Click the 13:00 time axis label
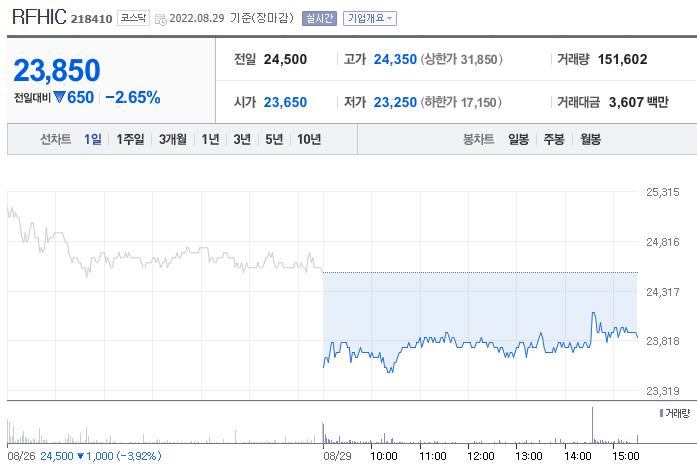 529,456
